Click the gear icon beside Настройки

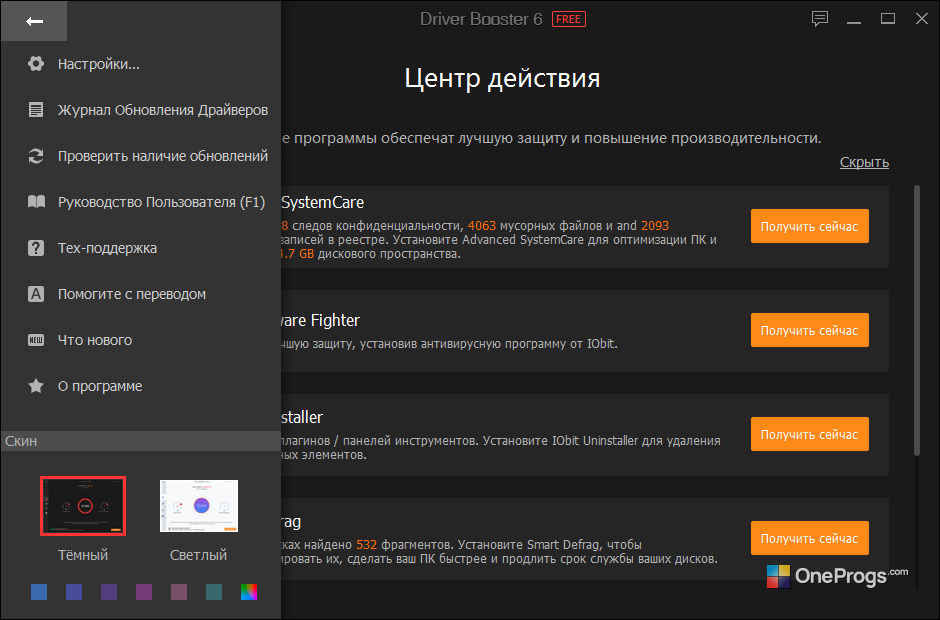36,64
